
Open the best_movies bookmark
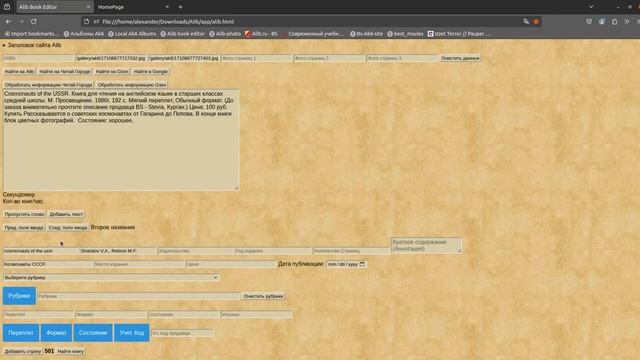405,34
